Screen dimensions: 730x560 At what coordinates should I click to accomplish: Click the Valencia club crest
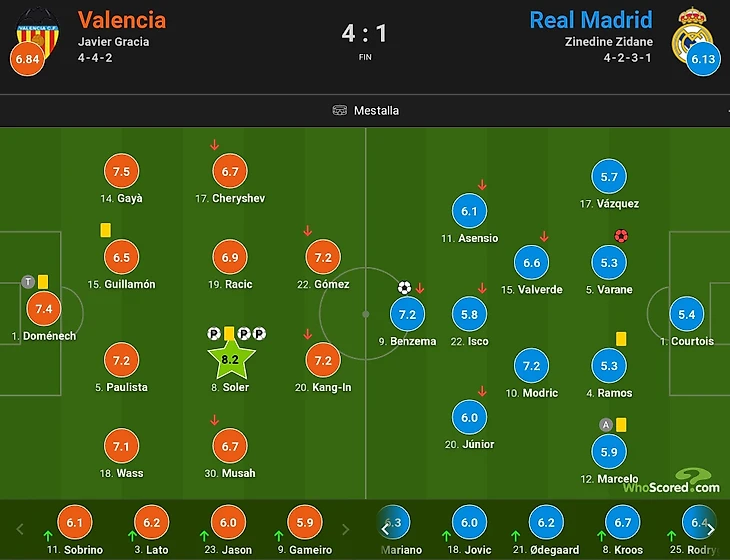pyautogui.click(x=37, y=33)
